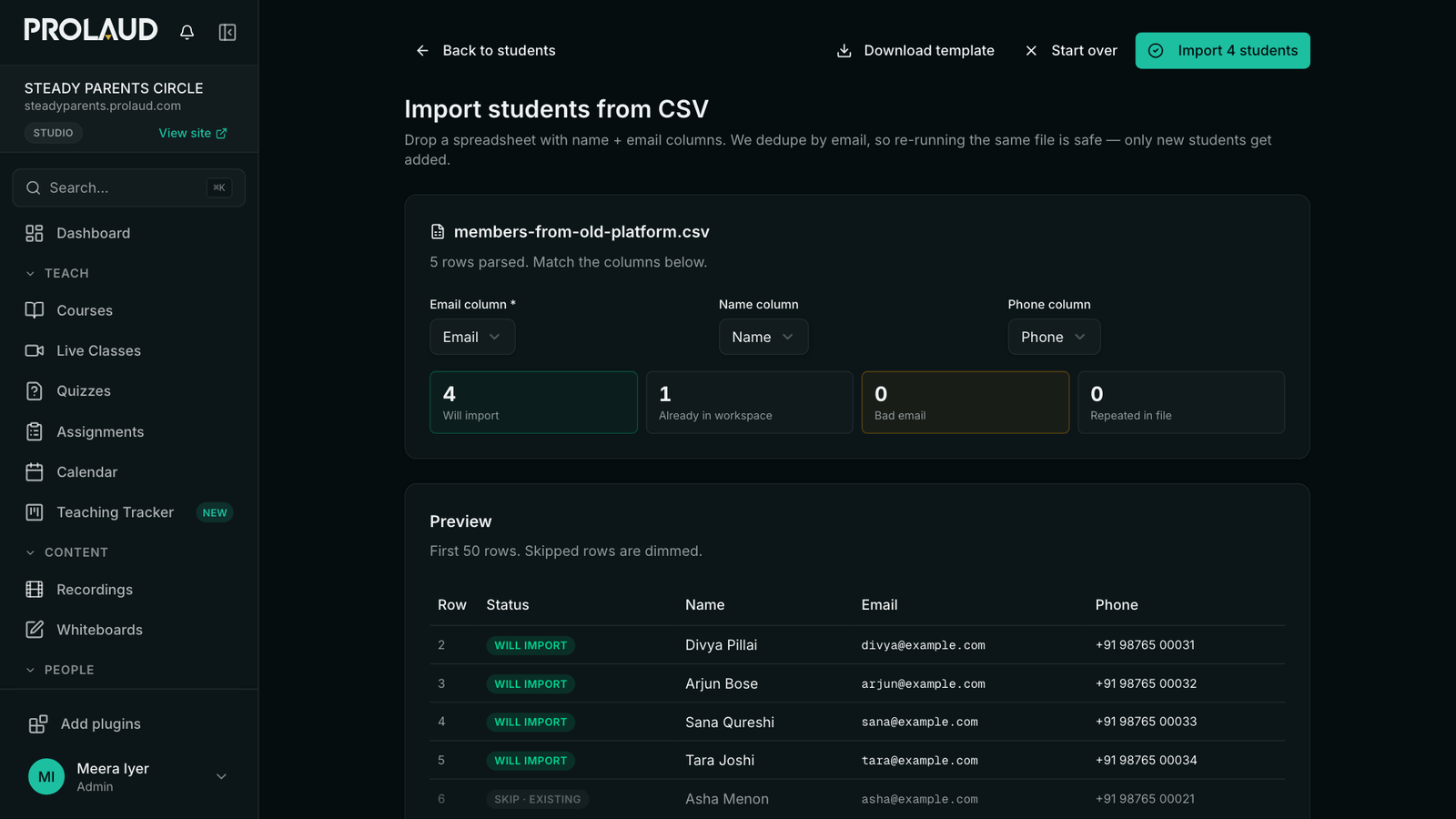Viewport: 1456px width, 819px height.
Task: Select the Bad email summary card
Action: 966,402
